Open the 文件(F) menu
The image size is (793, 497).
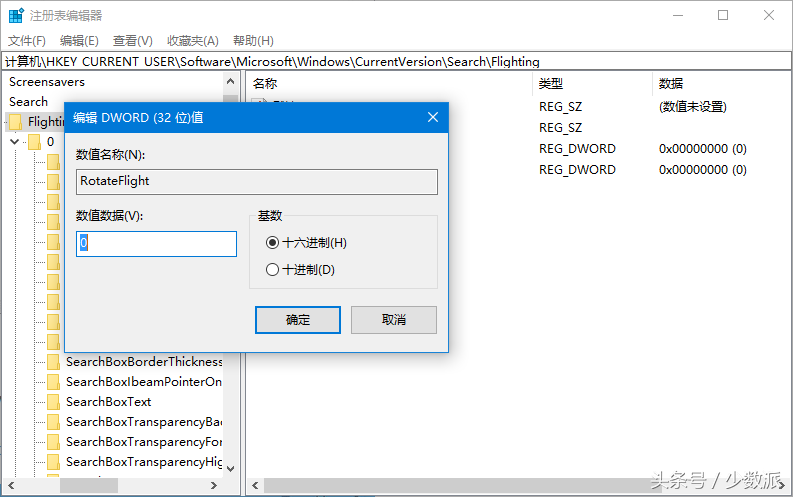27,41
